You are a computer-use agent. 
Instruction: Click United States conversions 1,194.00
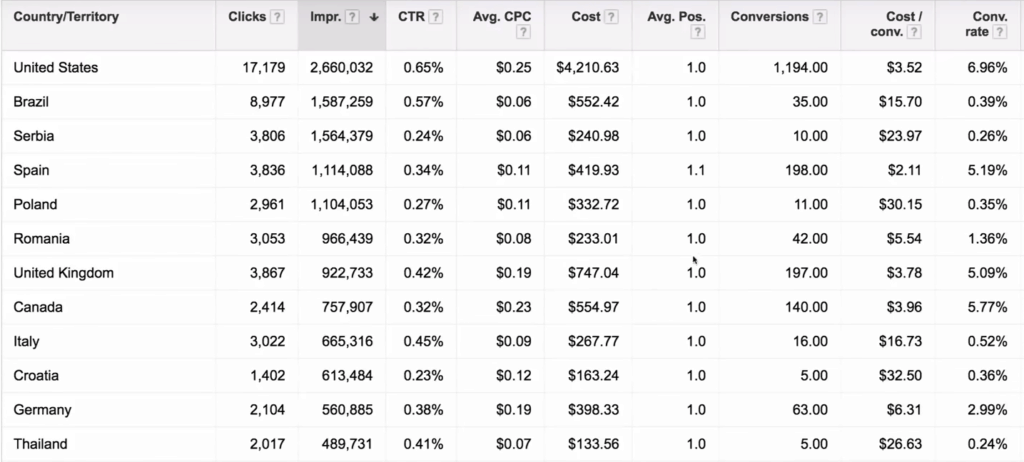[x=801, y=67]
